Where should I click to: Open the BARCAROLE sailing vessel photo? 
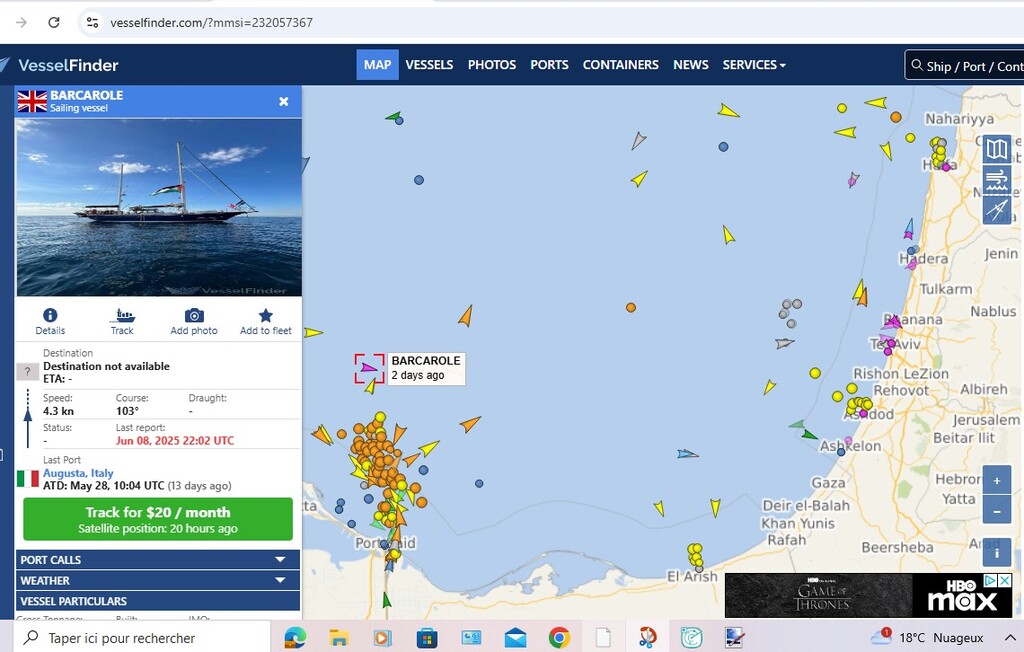[x=159, y=207]
